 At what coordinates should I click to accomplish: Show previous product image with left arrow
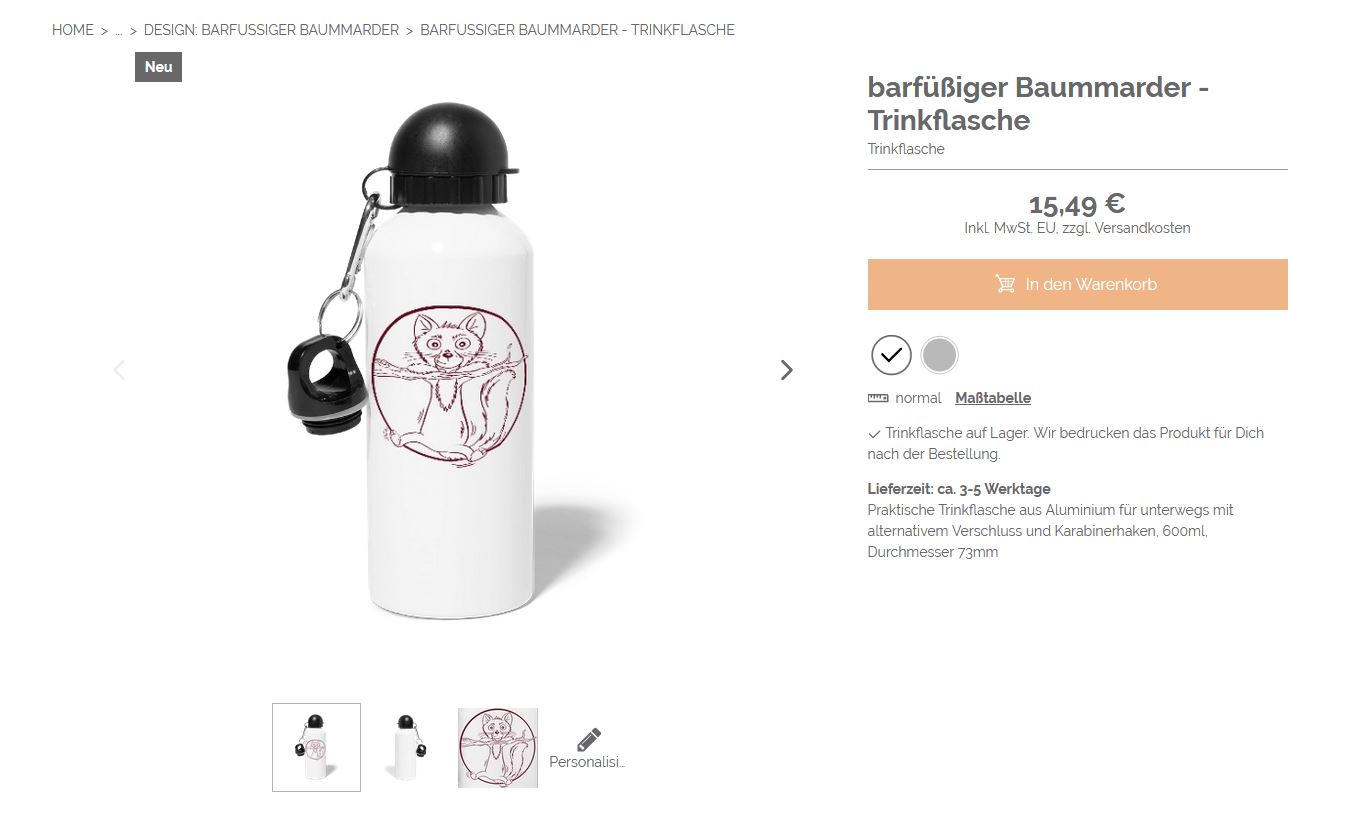coord(119,370)
